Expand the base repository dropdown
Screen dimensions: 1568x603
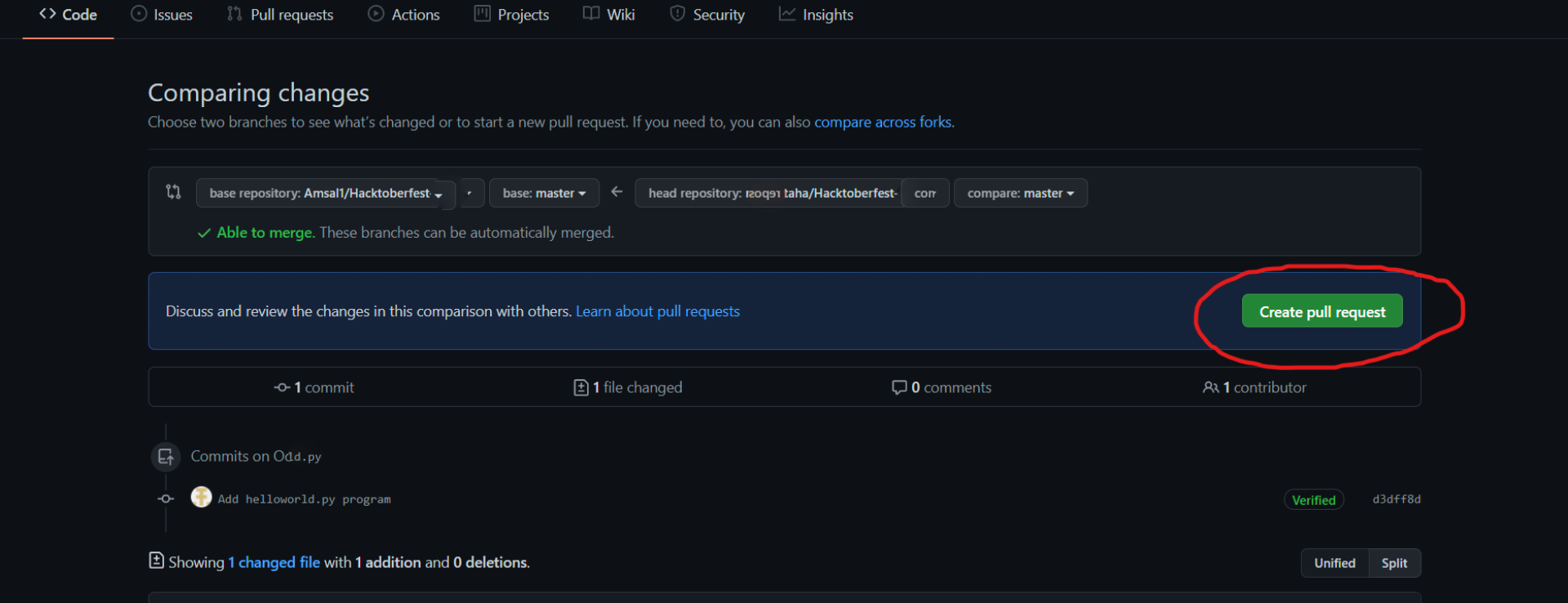[x=325, y=194]
